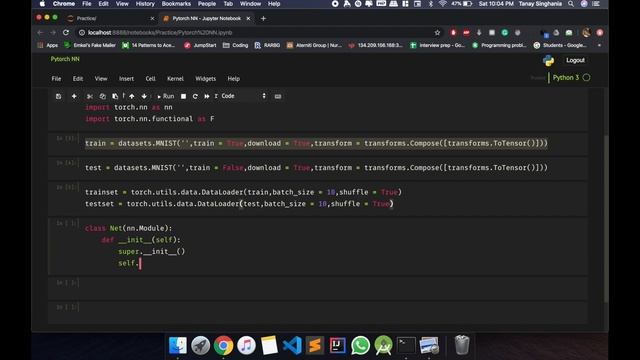
Task: Open the Chrome Bookmarks menu
Action: coord(176,4)
